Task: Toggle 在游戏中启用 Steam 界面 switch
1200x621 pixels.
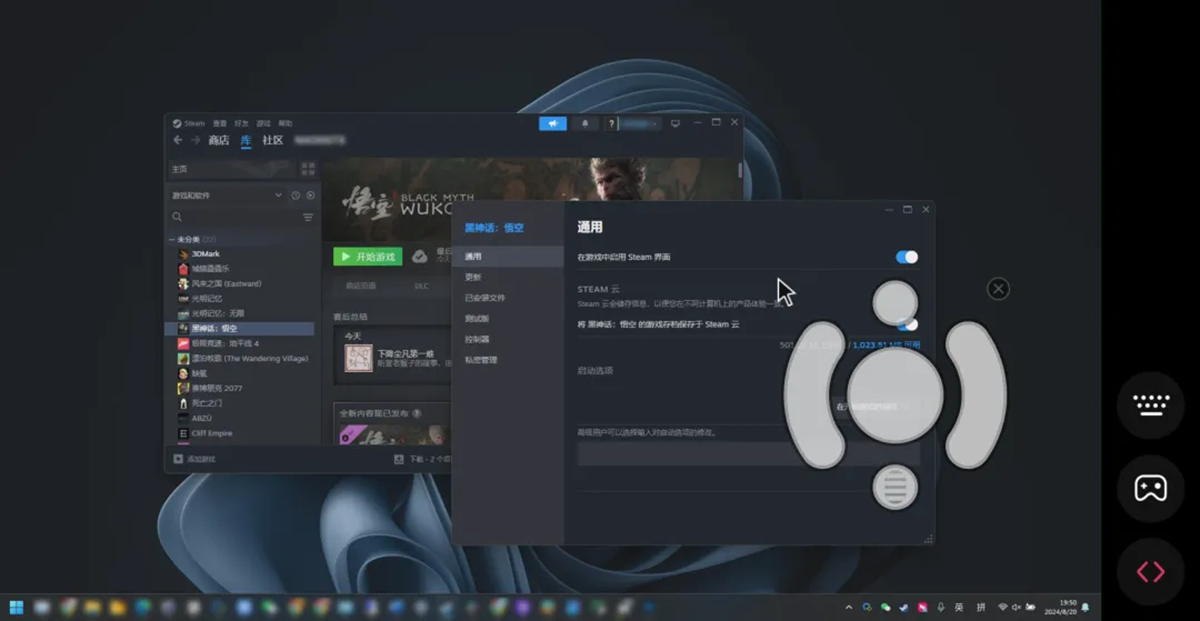Action: 907,257
